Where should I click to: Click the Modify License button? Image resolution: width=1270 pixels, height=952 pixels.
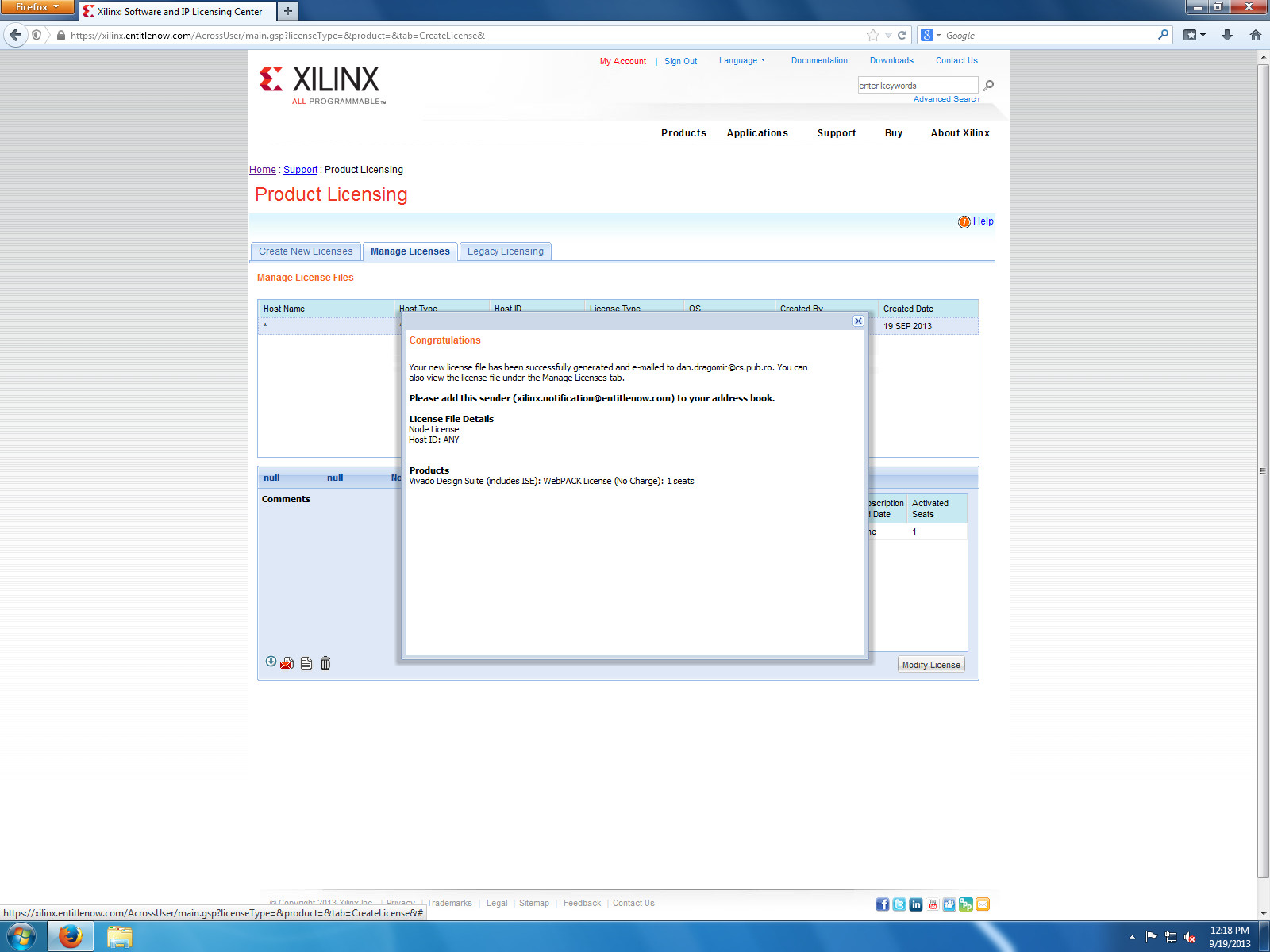pyautogui.click(x=930, y=664)
